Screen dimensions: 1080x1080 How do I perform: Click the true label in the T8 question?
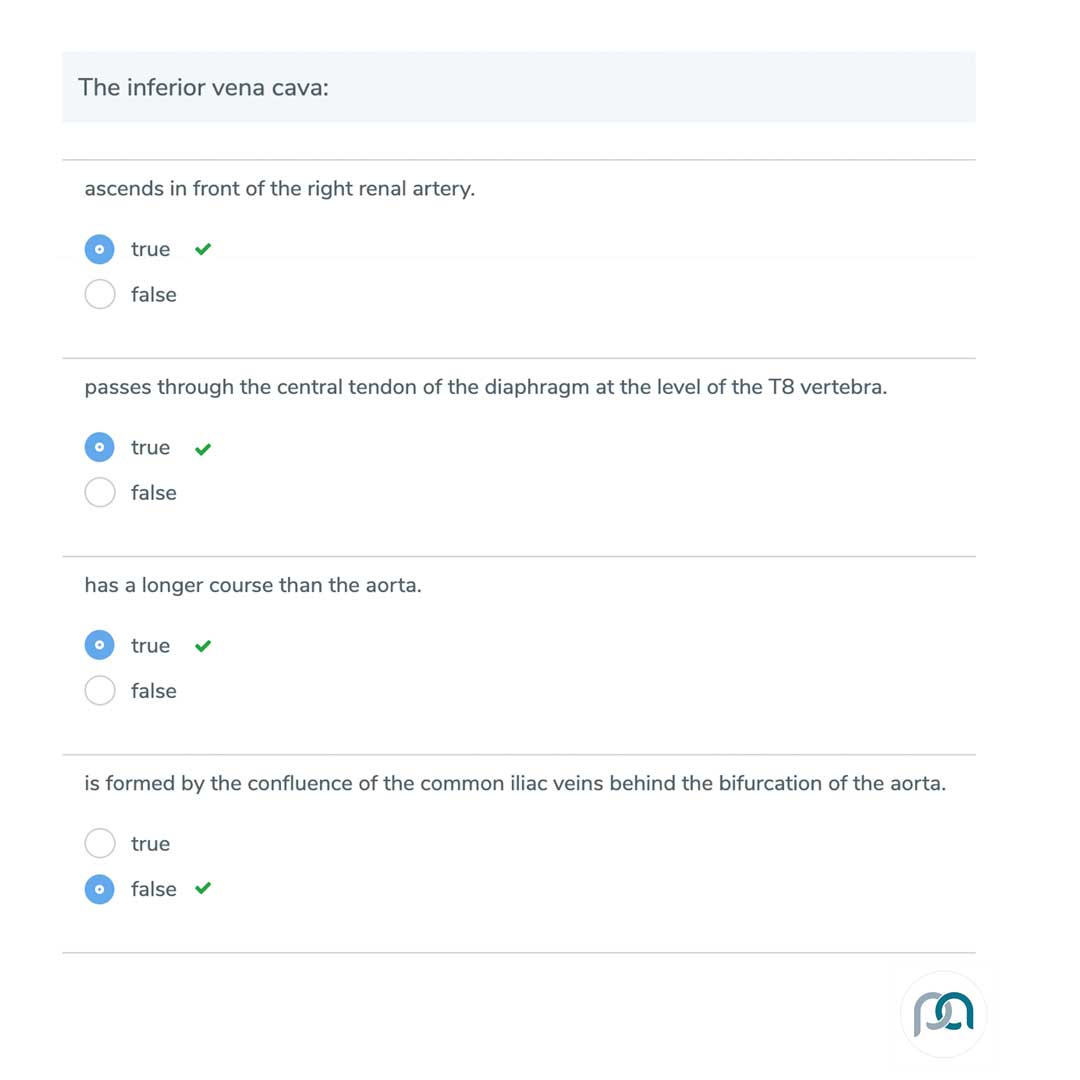pyautogui.click(x=150, y=447)
